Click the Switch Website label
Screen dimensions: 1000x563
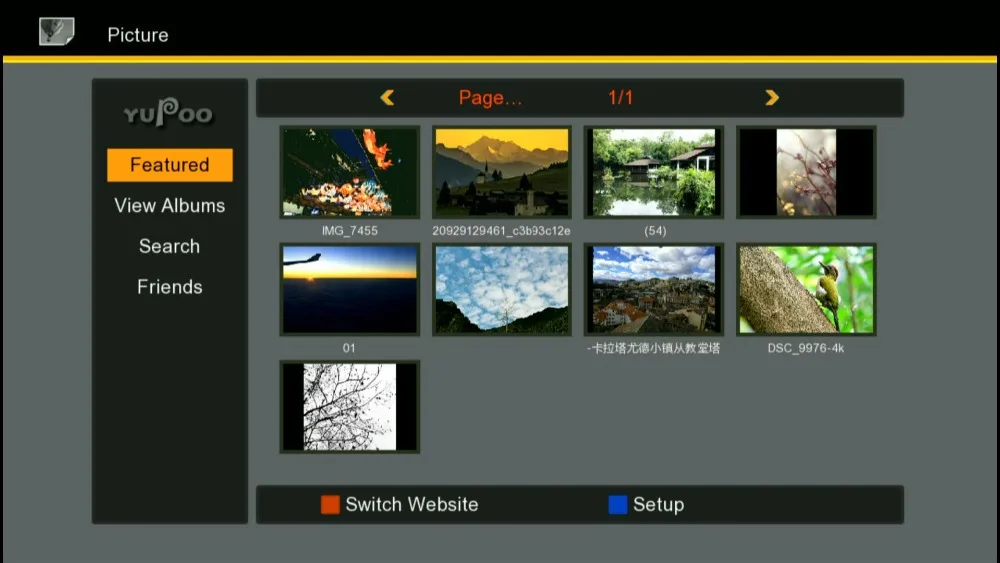tap(412, 504)
